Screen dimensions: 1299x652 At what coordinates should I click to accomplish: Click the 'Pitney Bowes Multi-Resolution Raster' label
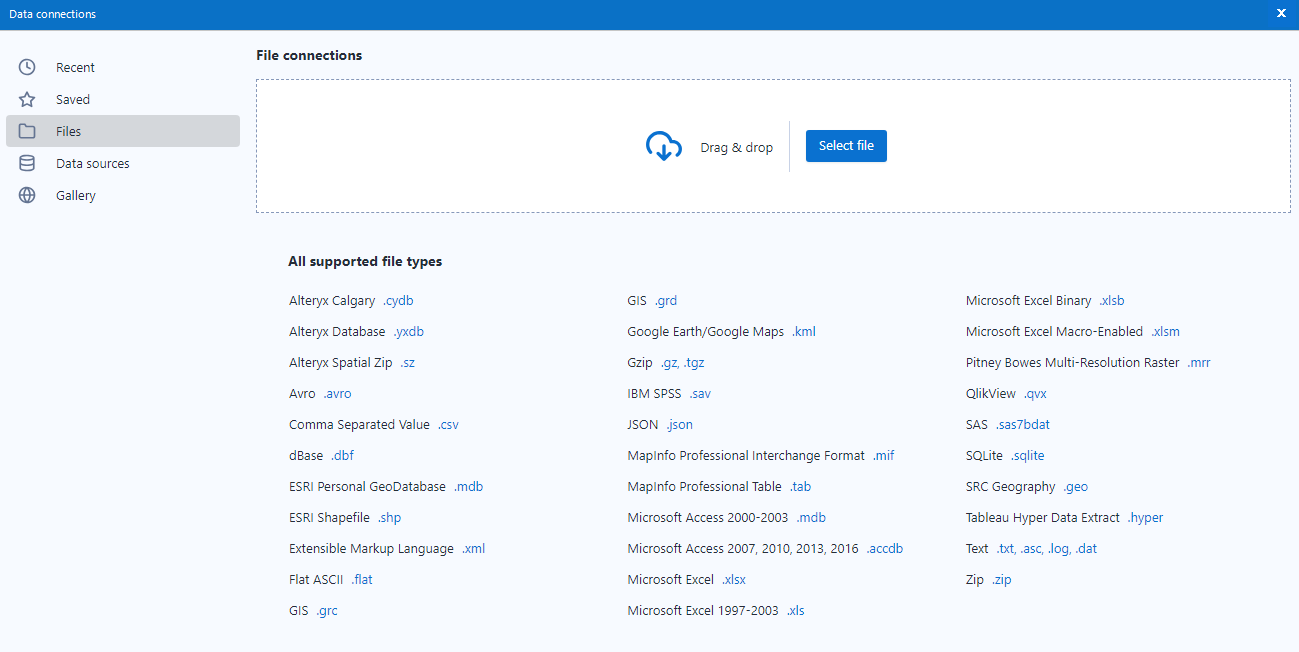coord(1073,362)
